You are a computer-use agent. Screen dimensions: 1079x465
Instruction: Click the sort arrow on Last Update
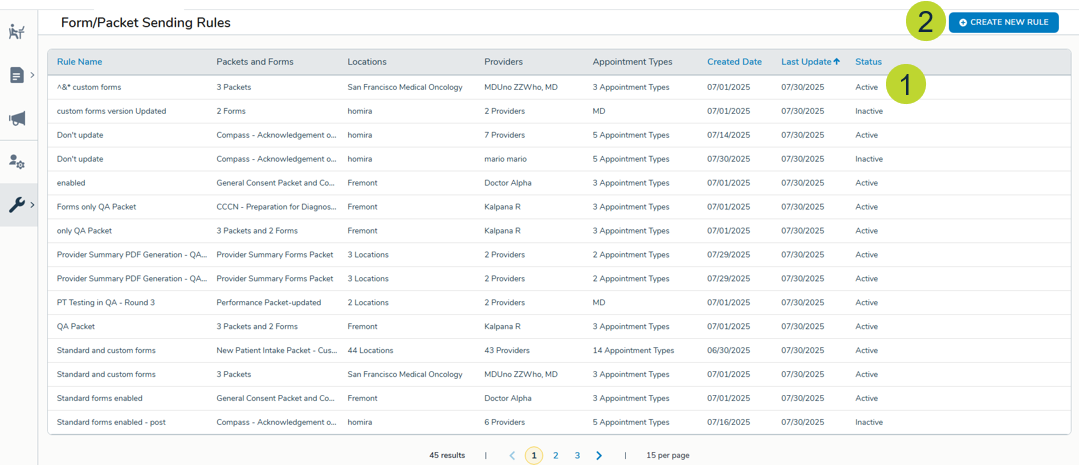[x=837, y=62]
